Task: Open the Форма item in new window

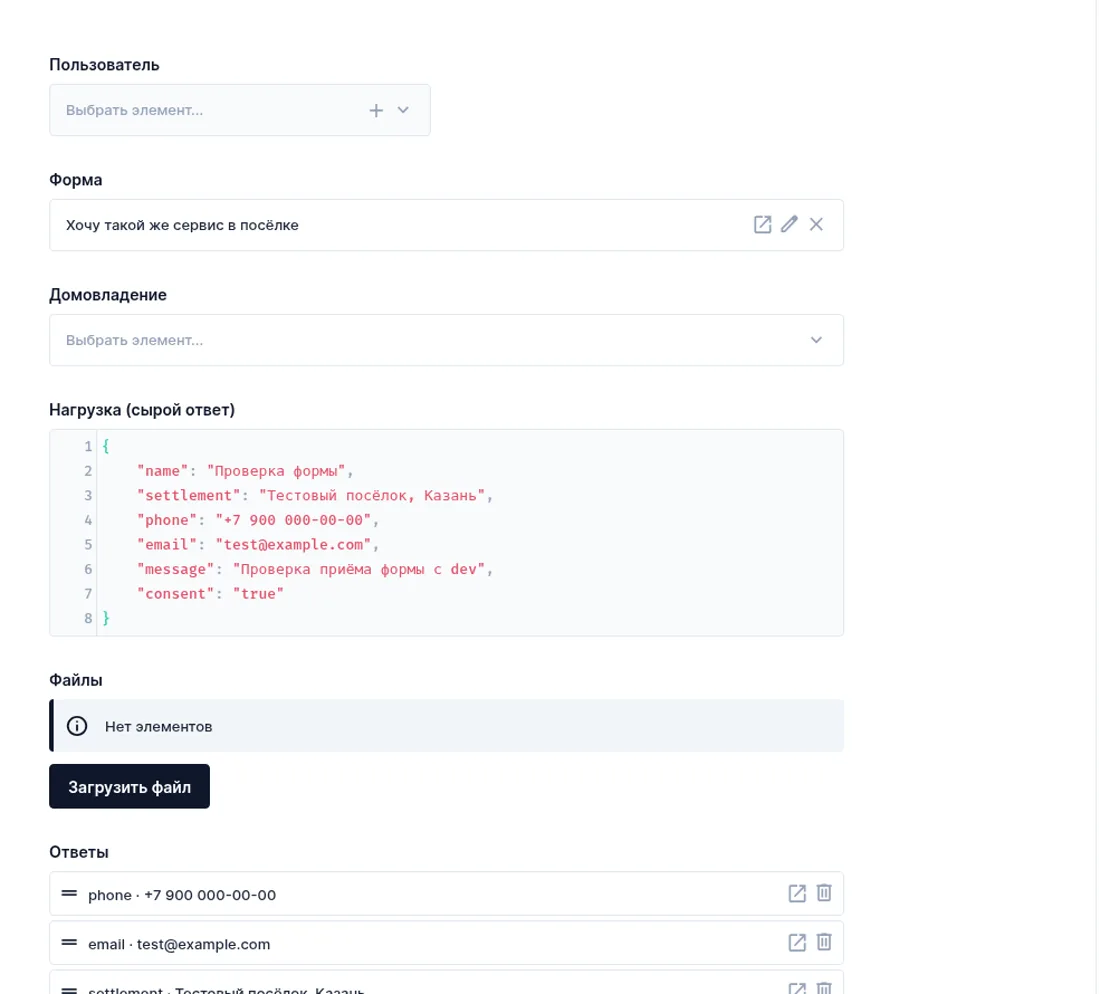Action: pos(763,224)
